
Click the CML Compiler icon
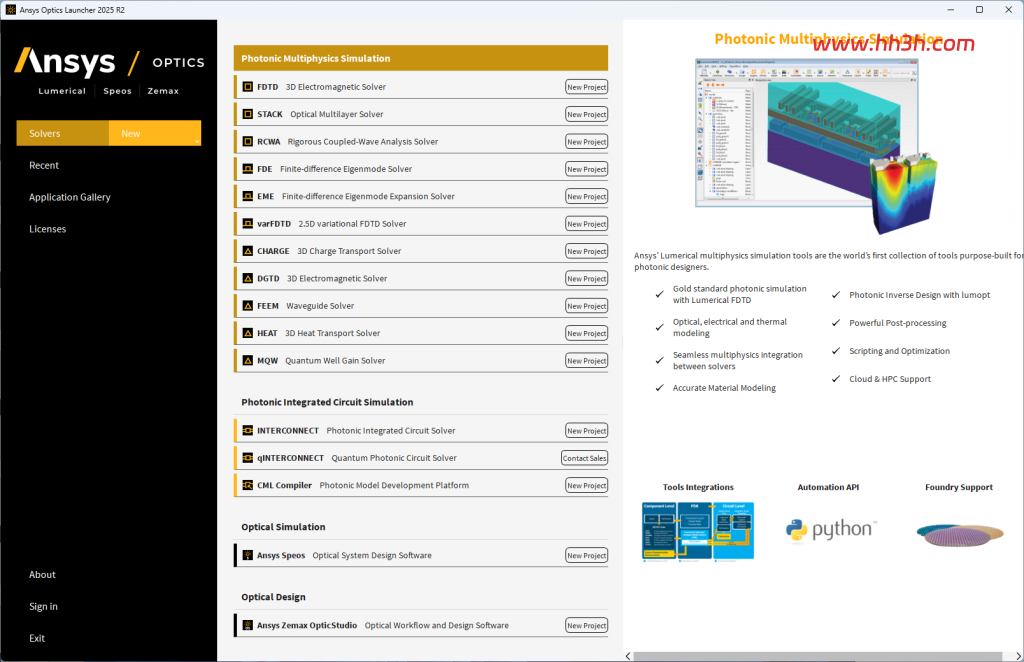pos(248,486)
